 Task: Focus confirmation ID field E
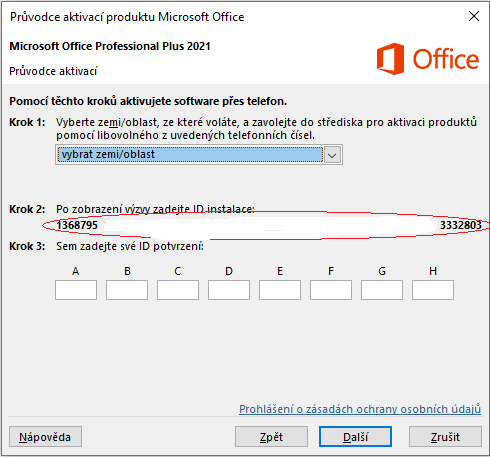tap(280, 290)
